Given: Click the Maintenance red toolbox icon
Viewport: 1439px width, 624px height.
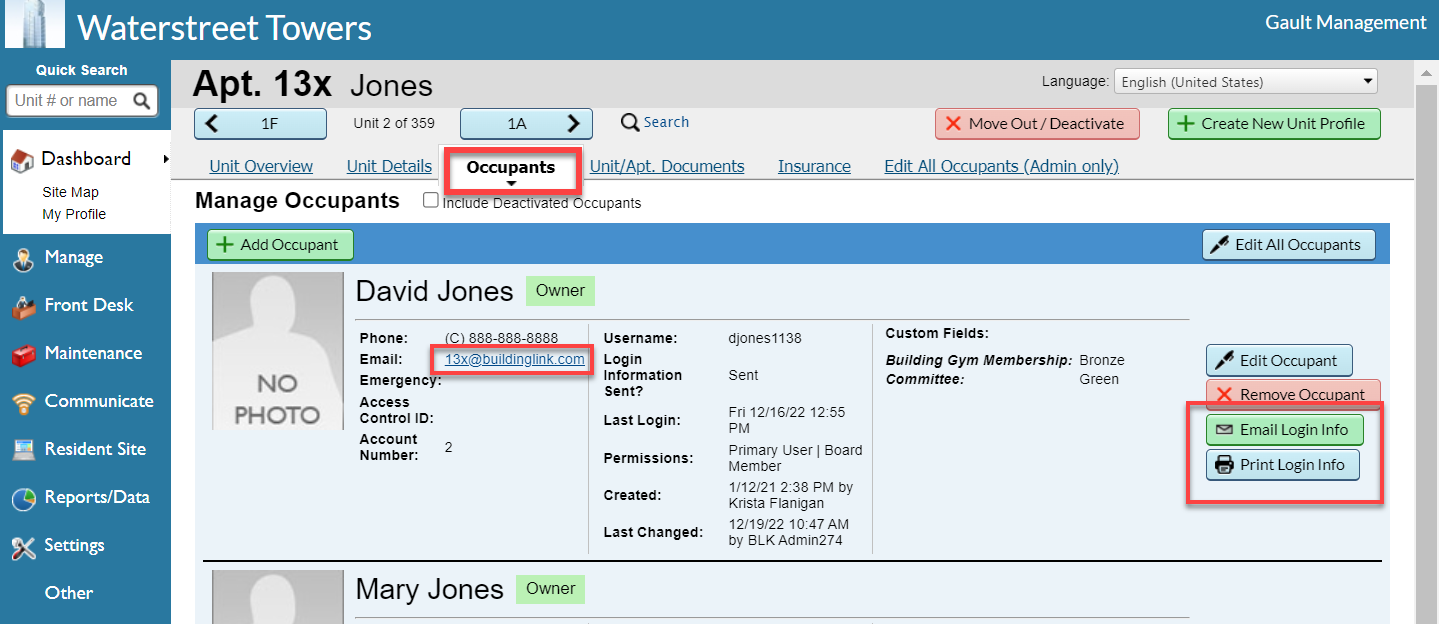Looking at the screenshot, I should coord(23,355).
